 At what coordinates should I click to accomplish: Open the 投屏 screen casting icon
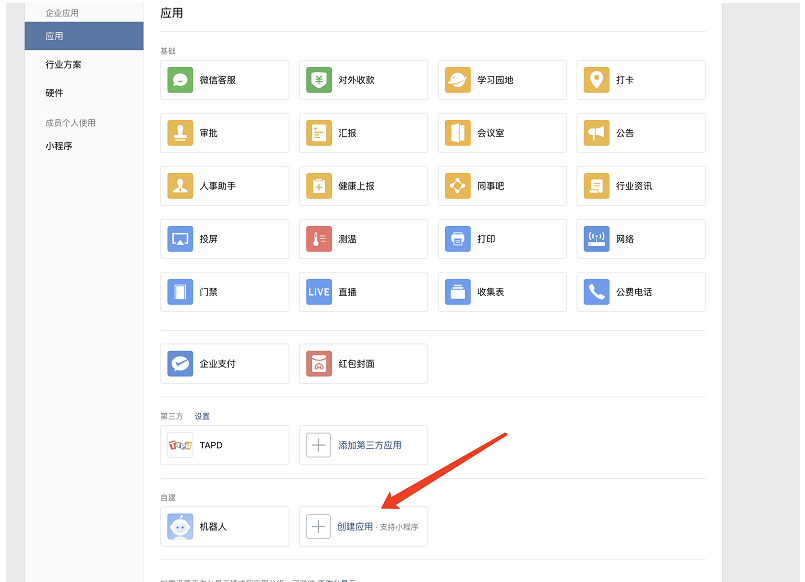[180, 239]
